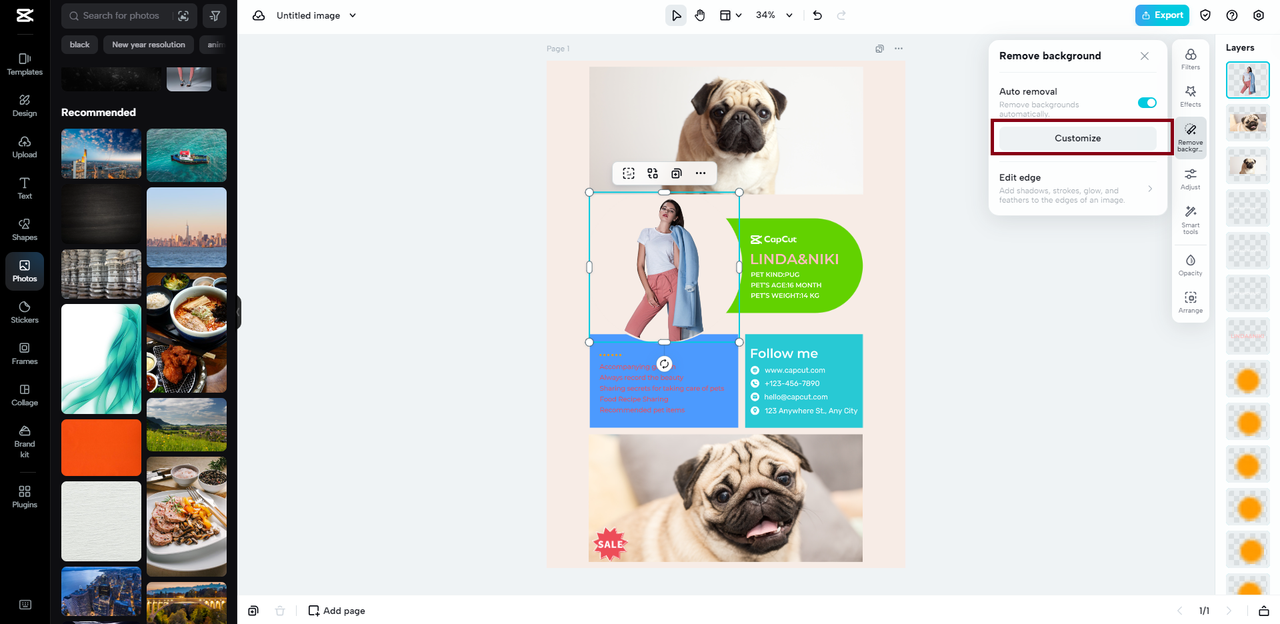Duplicate the selected image from the floating toolbar
Screen dimensions: 1280x624
[676, 173]
